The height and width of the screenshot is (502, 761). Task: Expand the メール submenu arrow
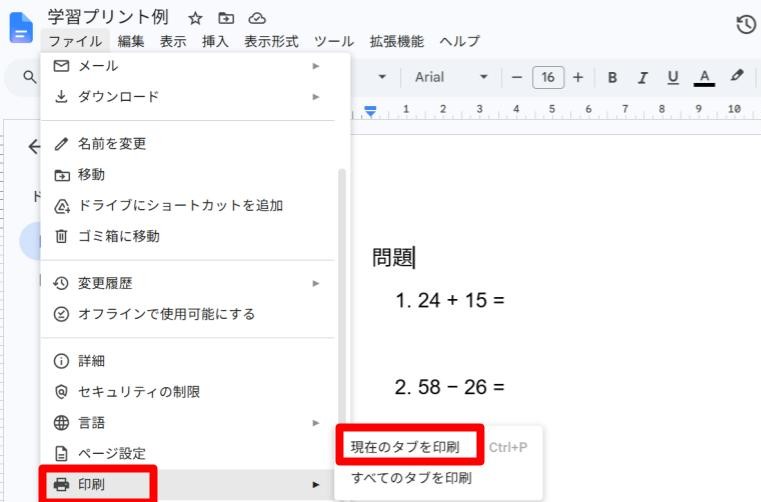click(316, 66)
